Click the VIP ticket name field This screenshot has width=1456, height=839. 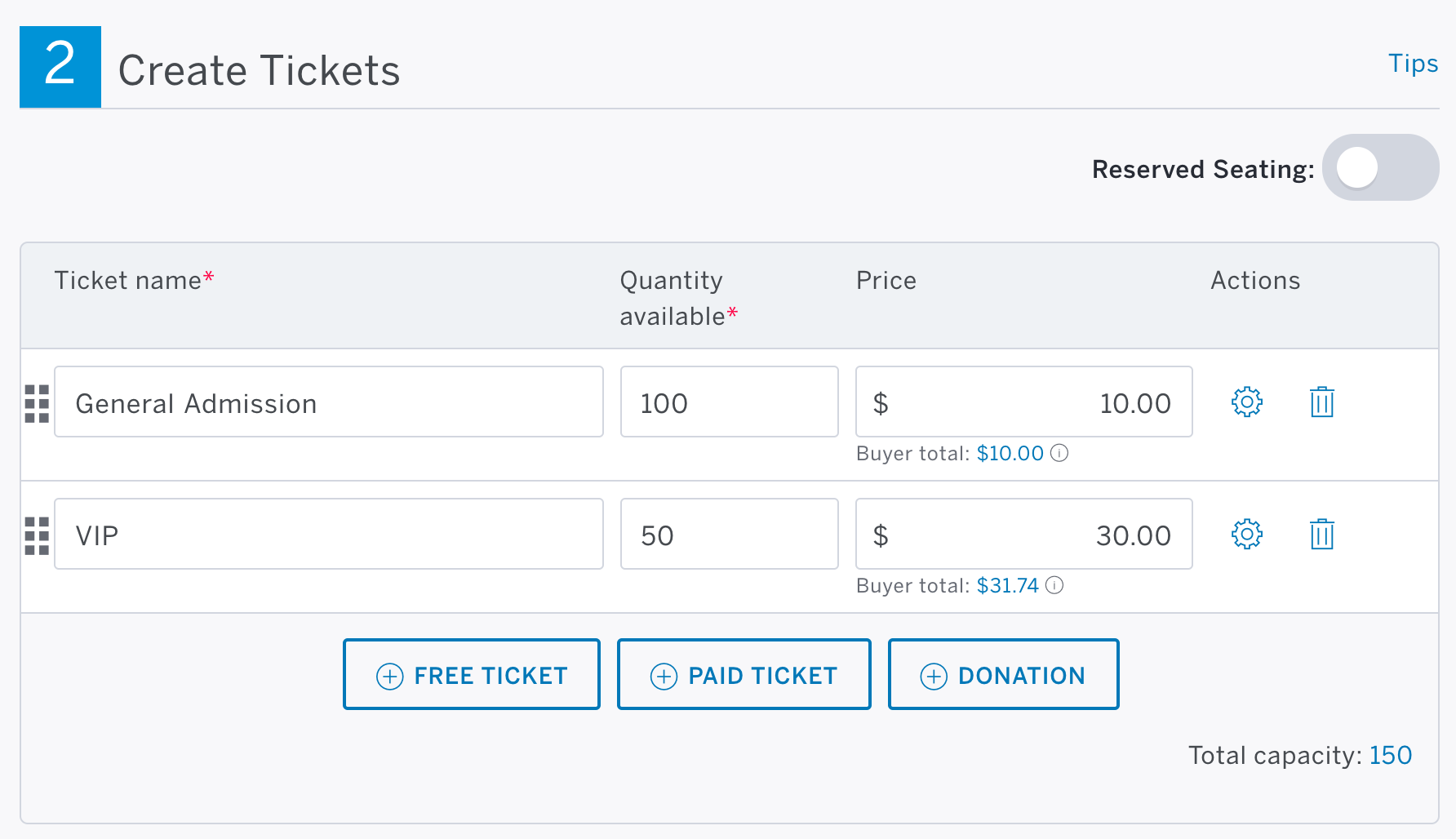329,534
